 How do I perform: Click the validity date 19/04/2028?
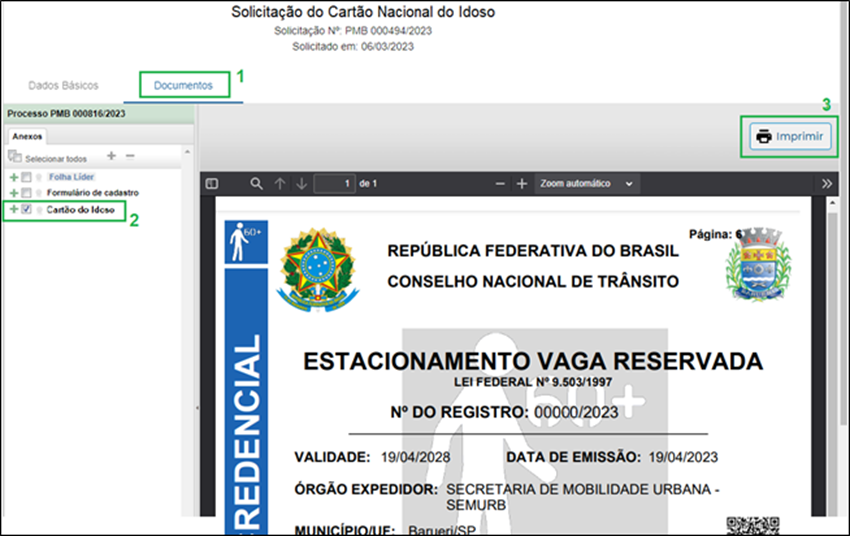tap(415, 457)
